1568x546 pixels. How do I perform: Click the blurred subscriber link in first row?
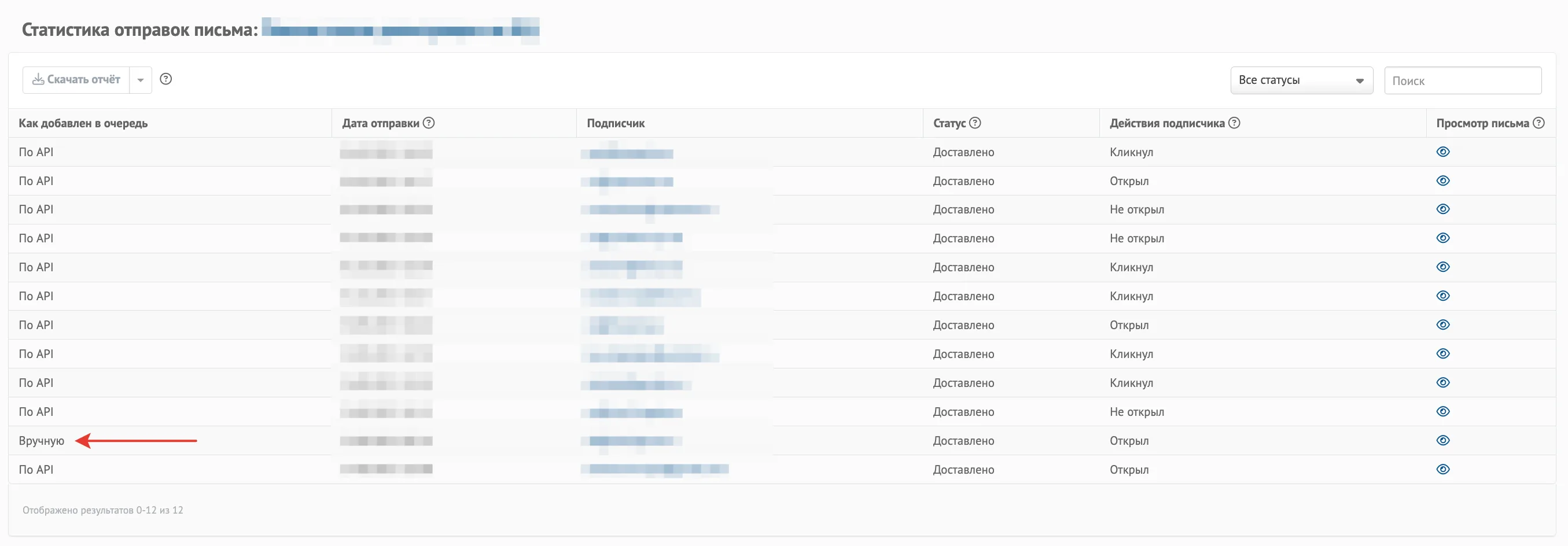tap(627, 152)
